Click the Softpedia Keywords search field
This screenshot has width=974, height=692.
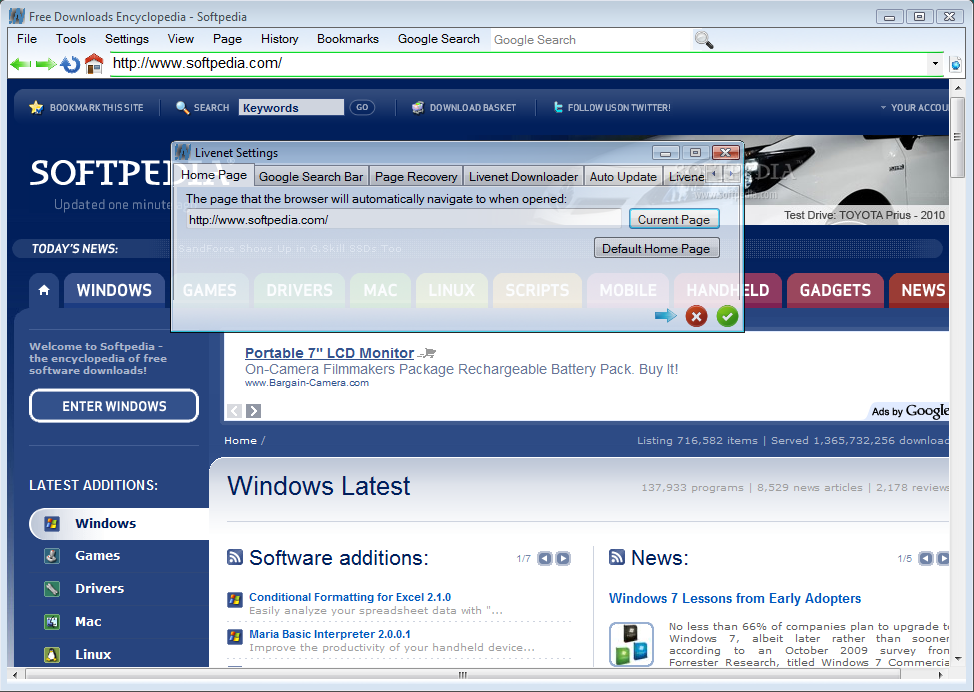pos(291,107)
